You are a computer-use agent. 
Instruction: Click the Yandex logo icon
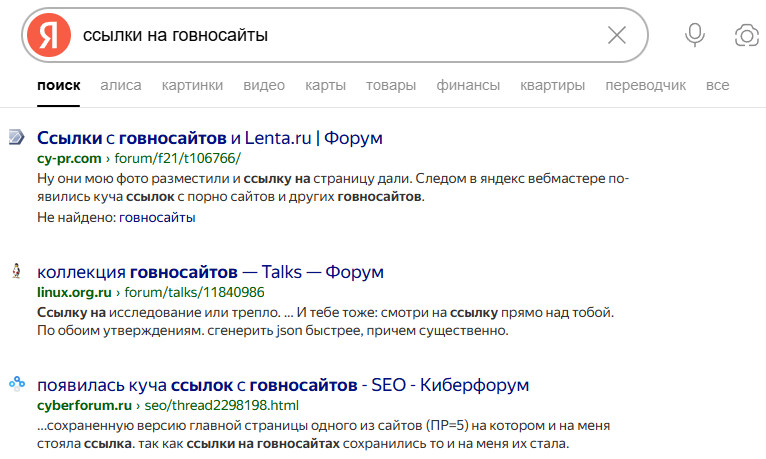pyautogui.click(x=49, y=36)
